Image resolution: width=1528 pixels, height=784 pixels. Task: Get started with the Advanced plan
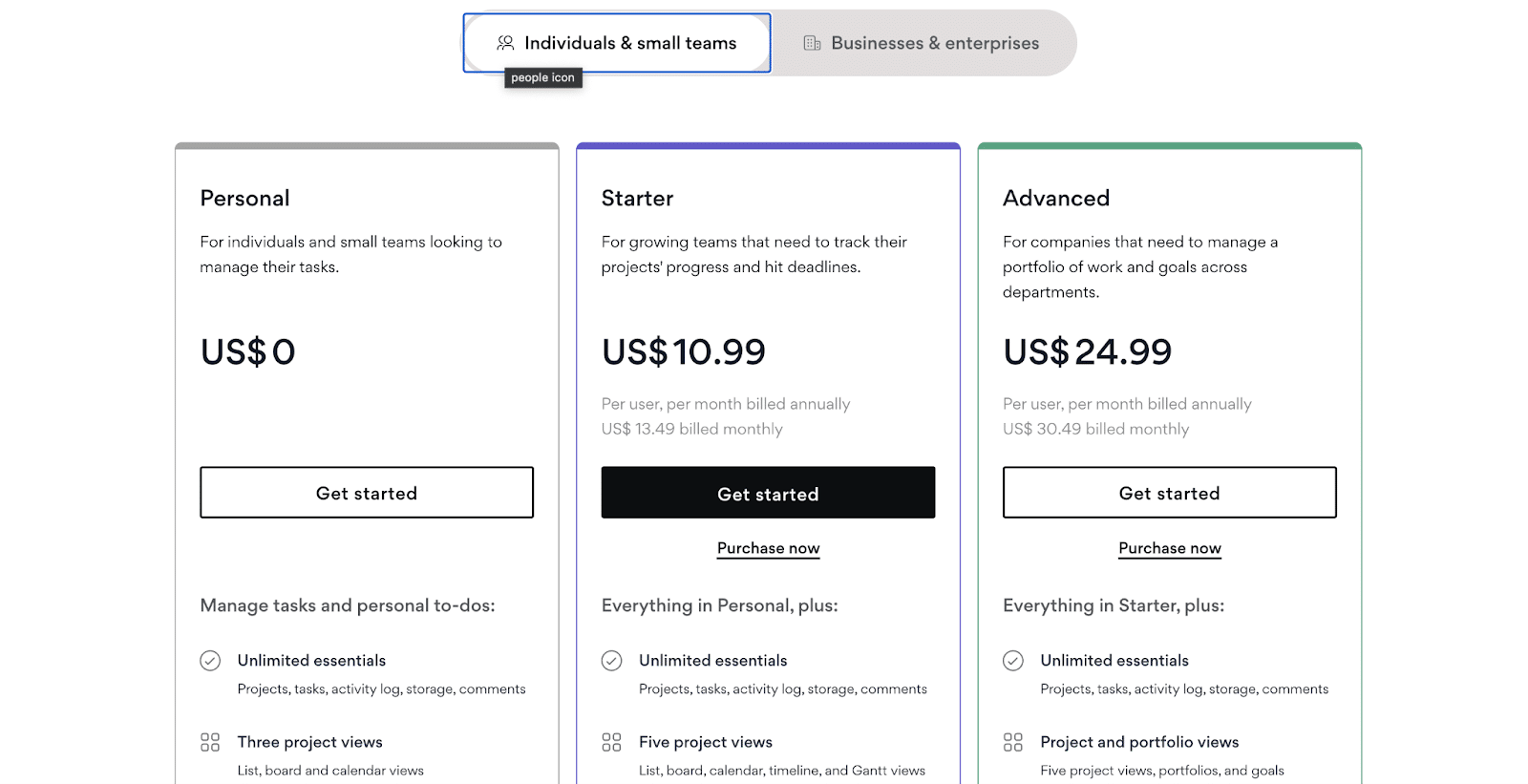click(x=1170, y=493)
